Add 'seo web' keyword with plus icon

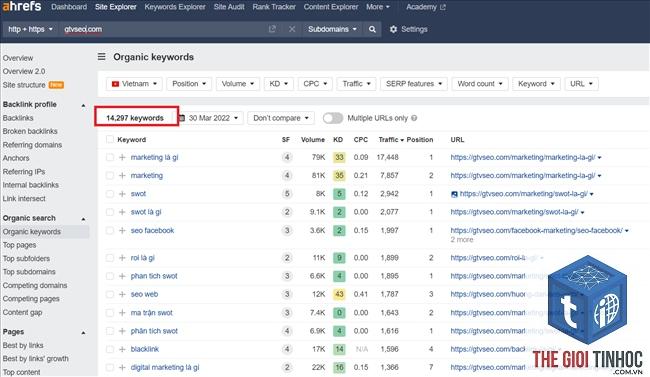(122, 294)
